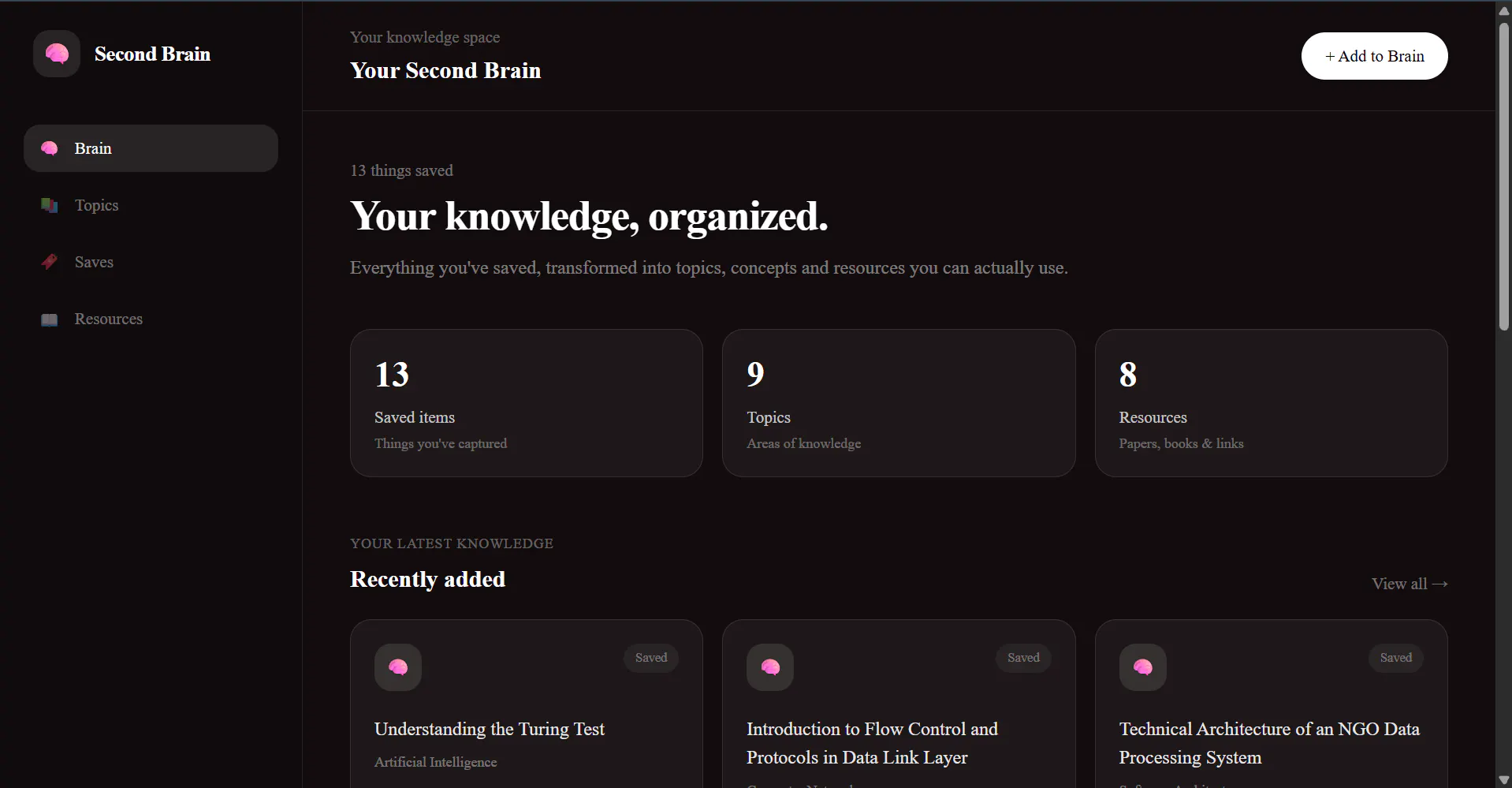1512x788 pixels.
Task: Click the Topics sidebar icon
Action: coord(50,205)
